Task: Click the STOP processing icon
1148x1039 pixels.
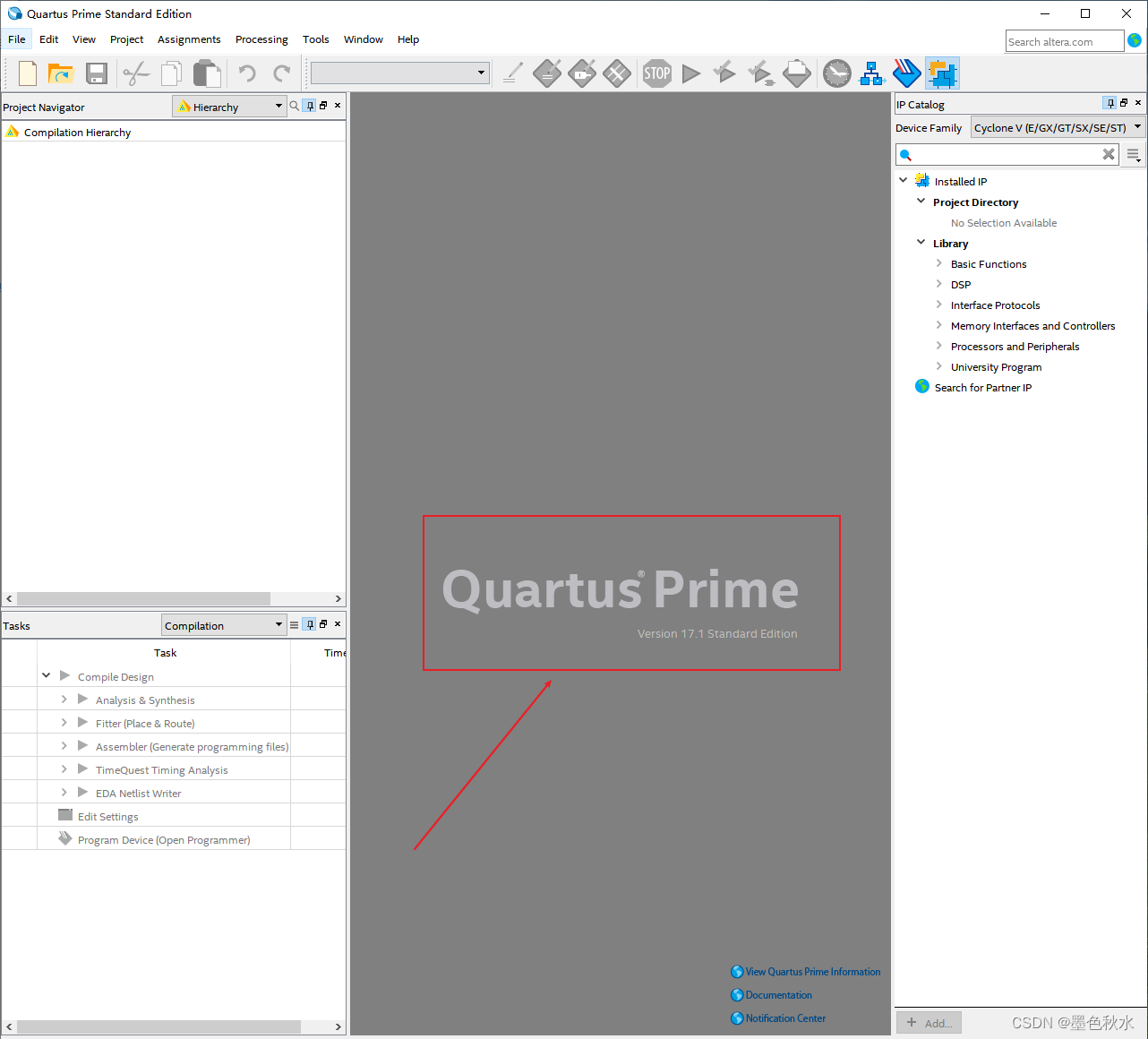Action: pyautogui.click(x=657, y=73)
